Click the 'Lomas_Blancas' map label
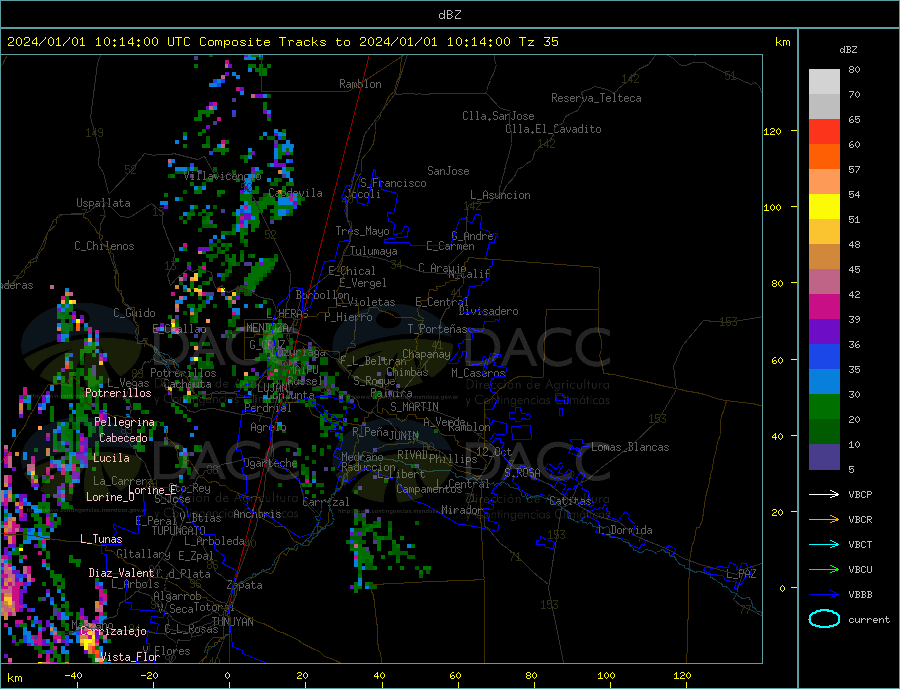The image size is (900, 689). [630, 447]
